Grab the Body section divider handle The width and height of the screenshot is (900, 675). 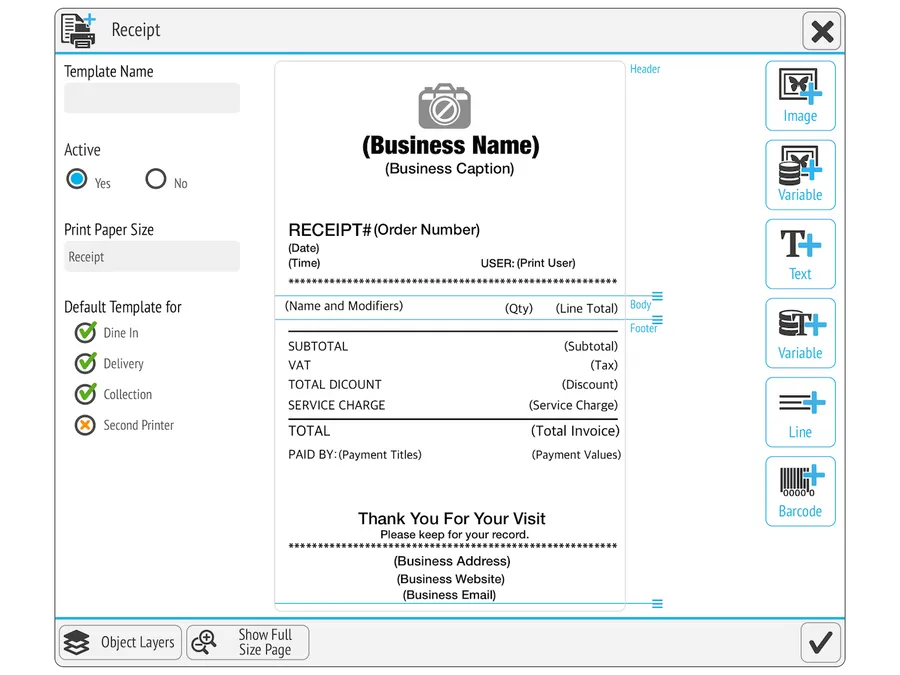point(657,297)
